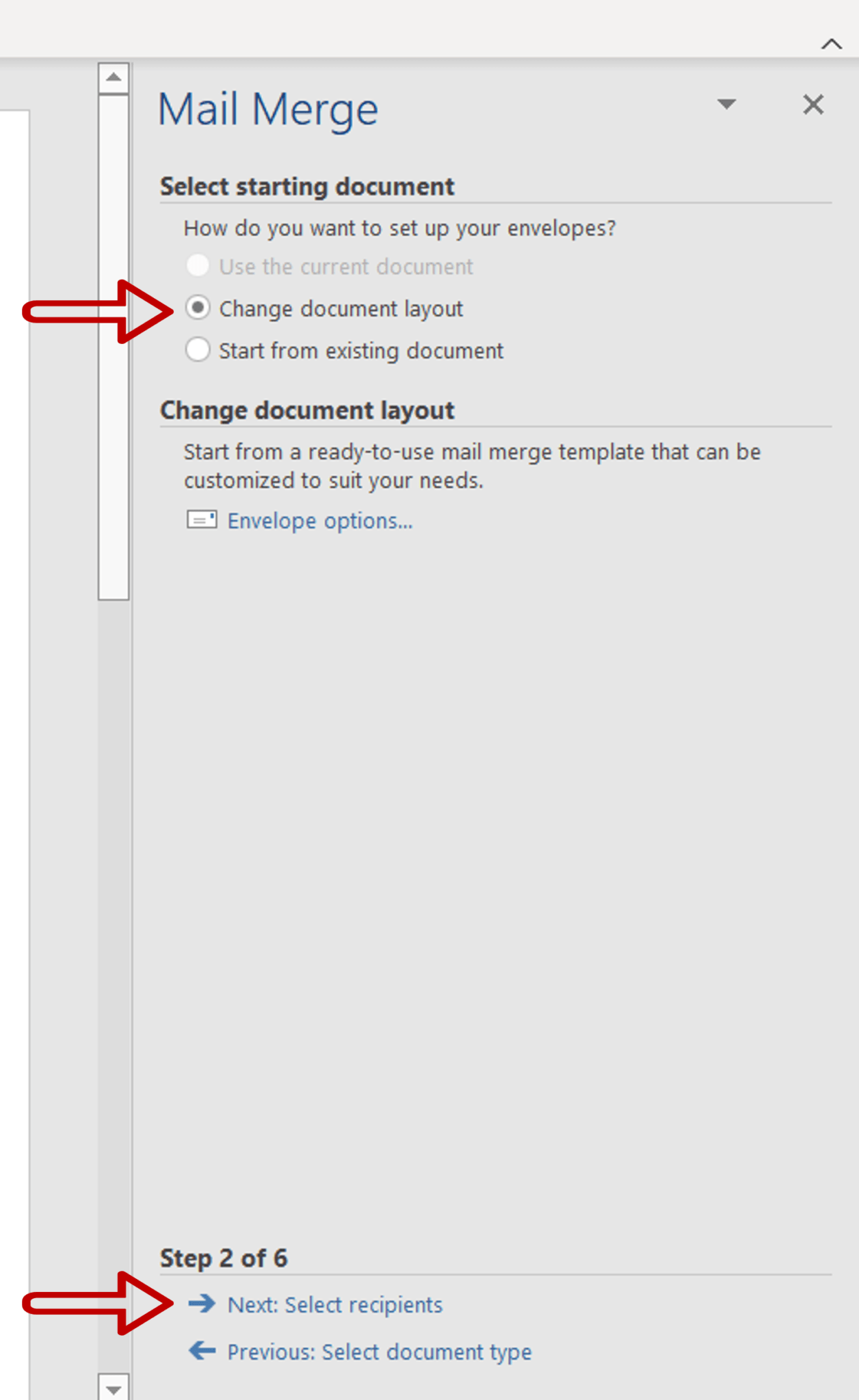Screen dimensions: 859x1400
Task: Select the Change document layout radio button
Action: (x=198, y=308)
